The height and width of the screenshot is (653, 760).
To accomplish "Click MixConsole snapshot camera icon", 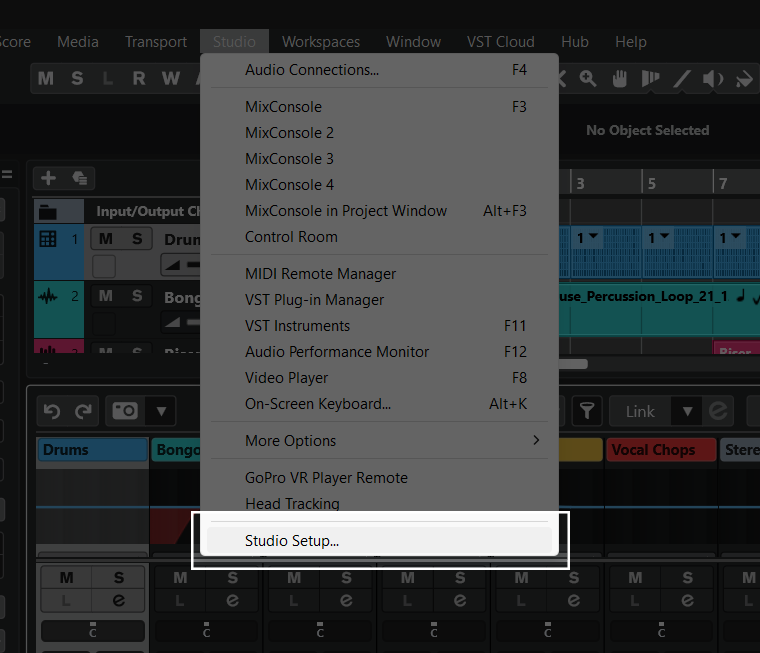I will click(125, 412).
